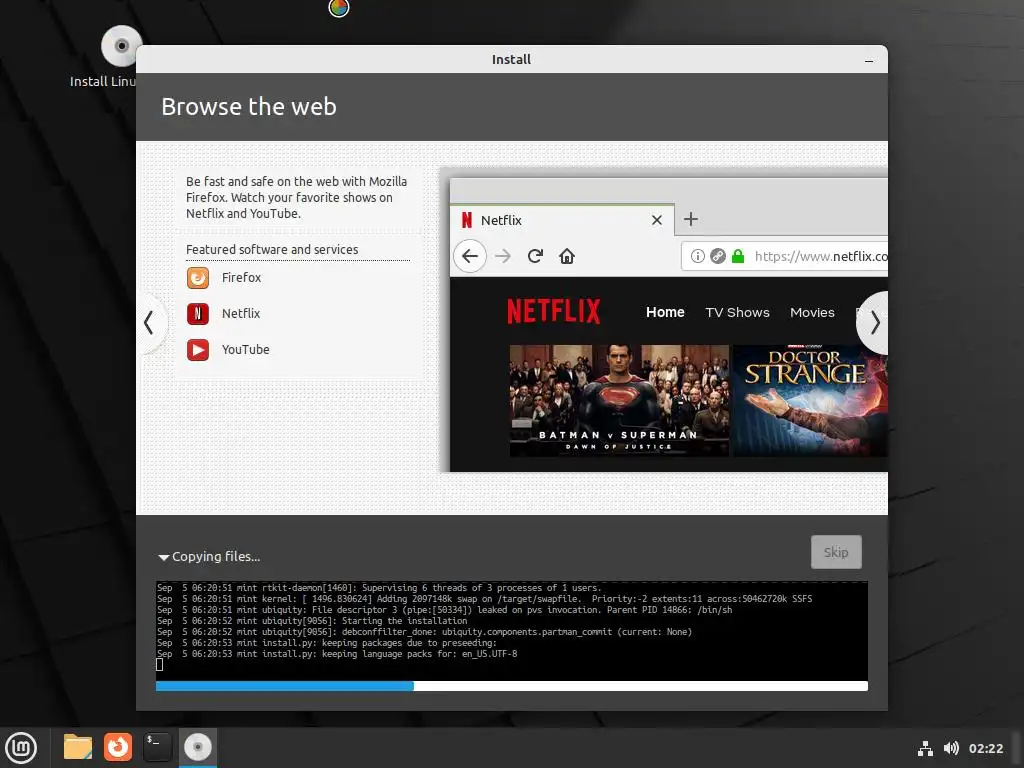The height and width of the screenshot is (768, 1024).
Task: Click the green padlock in the address bar
Action: click(738, 256)
